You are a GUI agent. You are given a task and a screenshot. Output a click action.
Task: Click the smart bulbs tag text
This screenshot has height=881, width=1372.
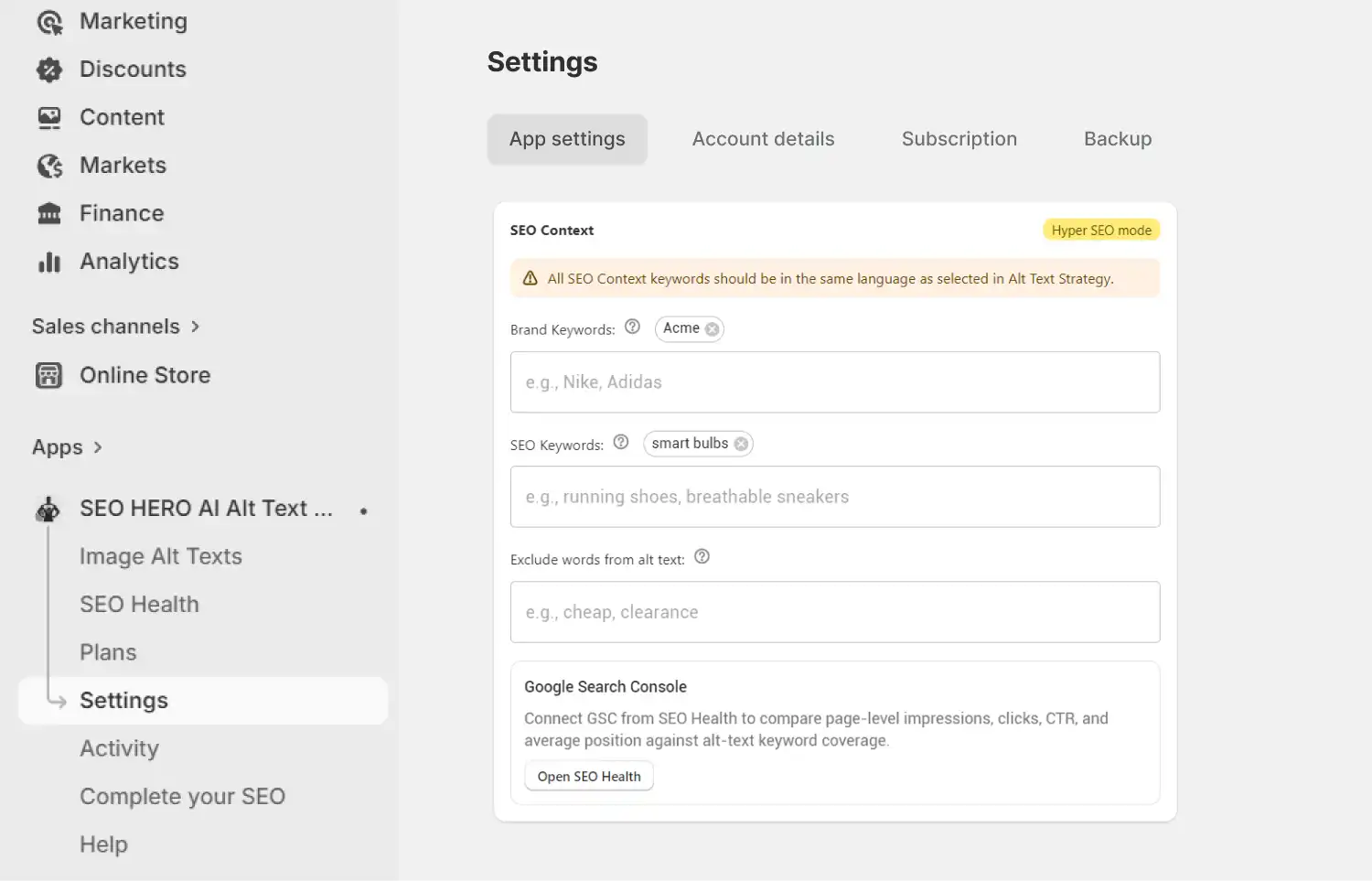tap(690, 444)
